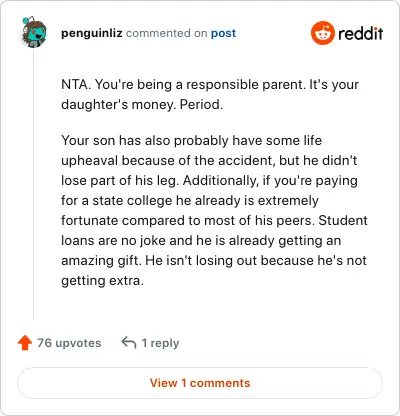Click the "NTA" verdict at comment start
Image resolution: width=400 pixels, height=416 pixels.
pos(75,85)
